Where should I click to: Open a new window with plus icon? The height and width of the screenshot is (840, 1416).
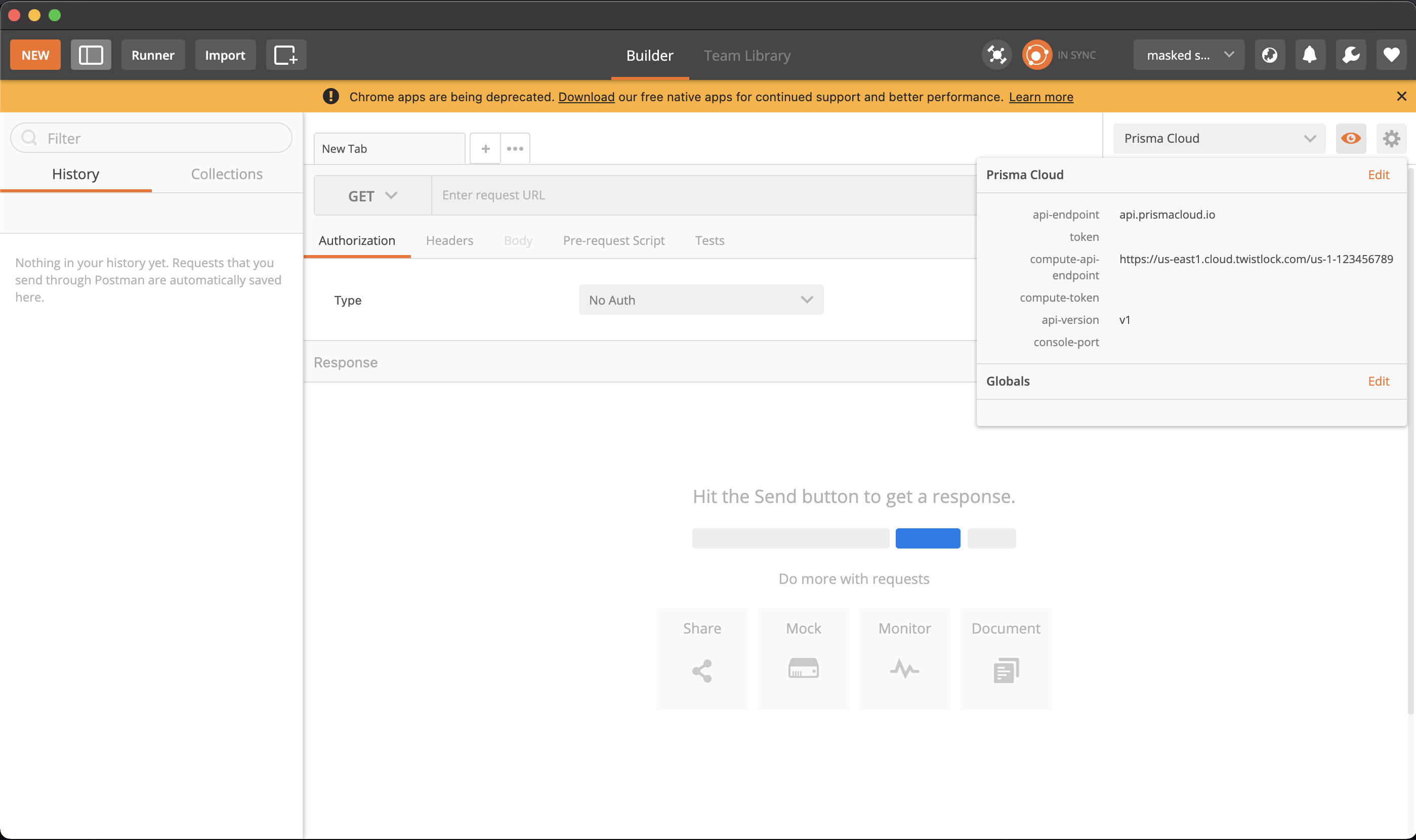tap(286, 55)
